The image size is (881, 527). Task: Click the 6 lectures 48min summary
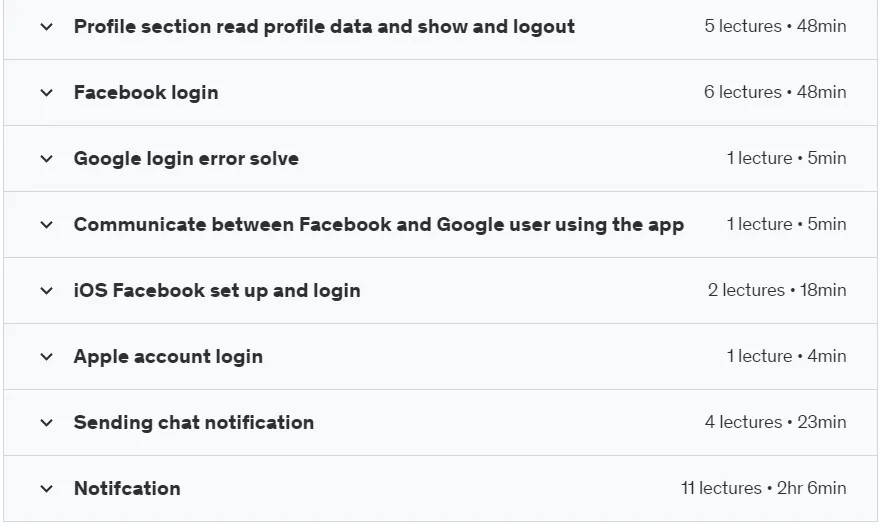click(x=775, y=92)
